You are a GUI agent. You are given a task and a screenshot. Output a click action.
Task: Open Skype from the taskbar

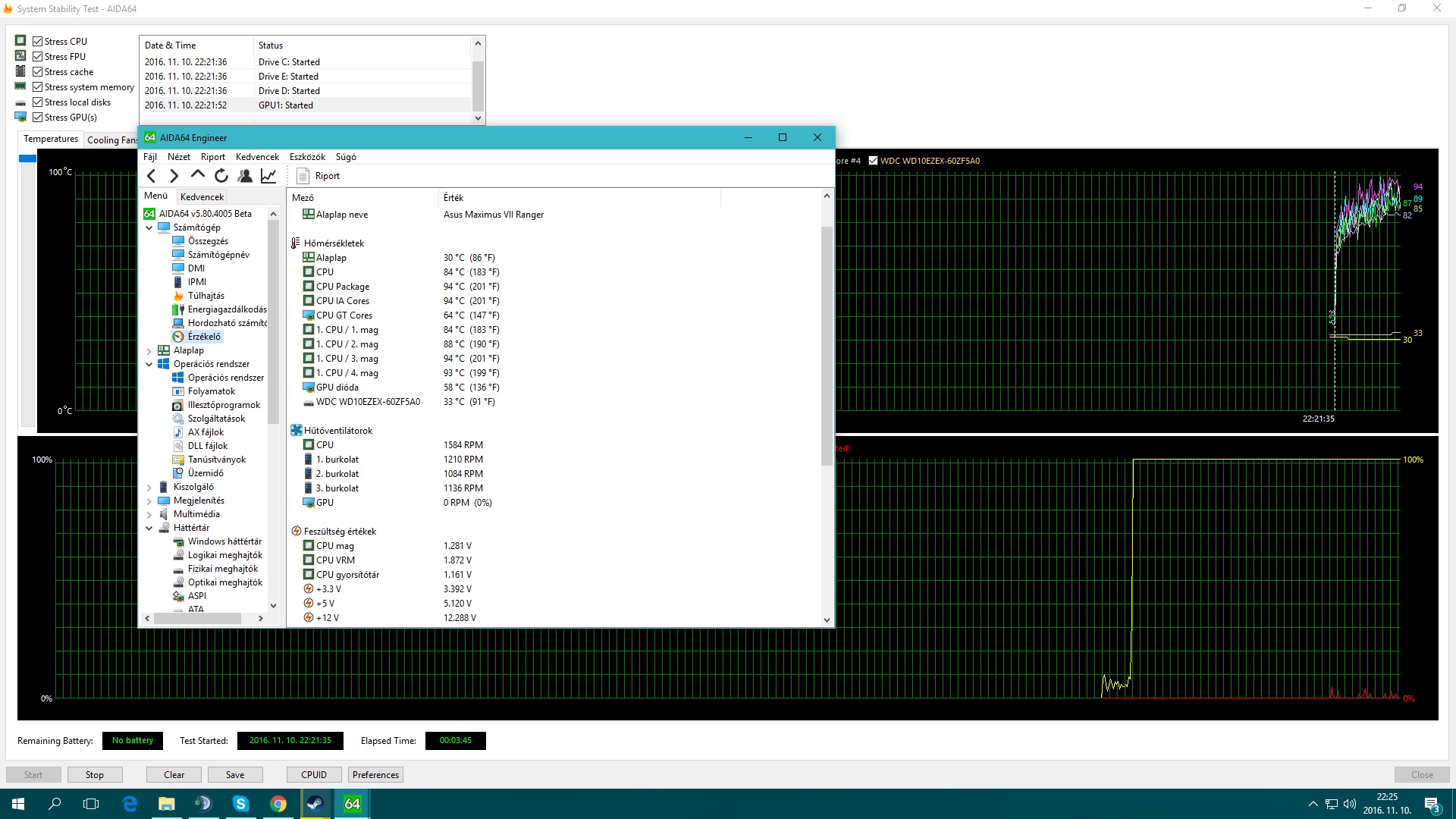coord(241,804)
